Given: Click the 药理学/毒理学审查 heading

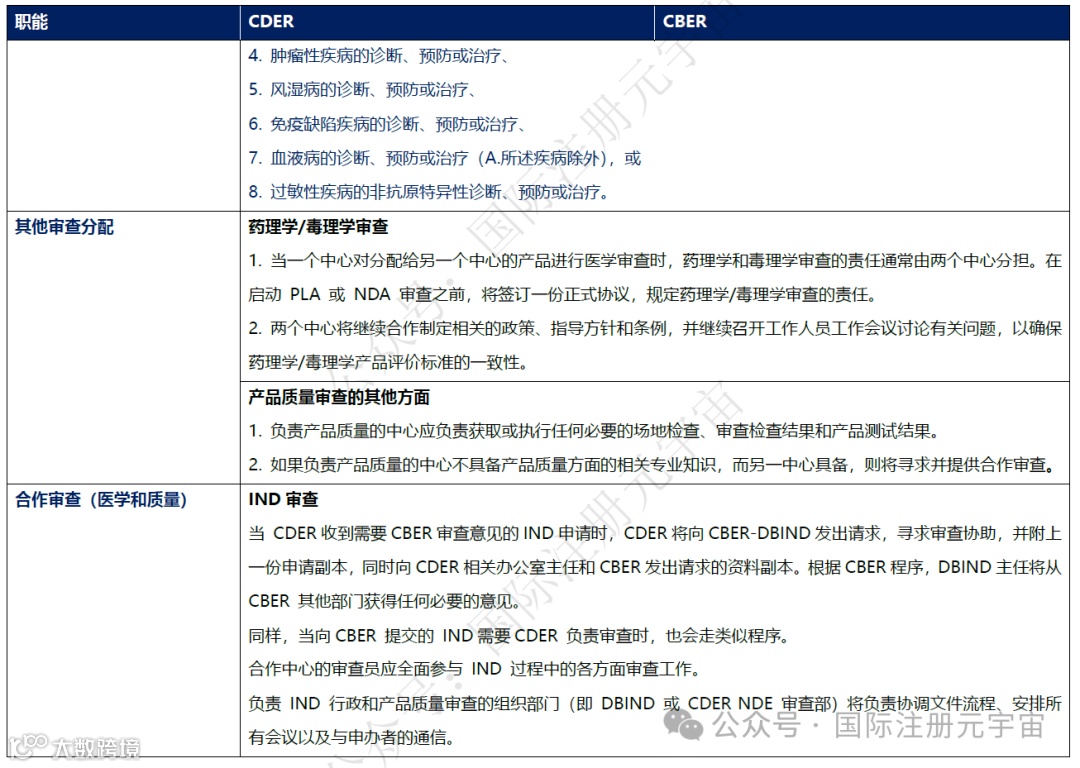Looking at the screenshot, I should (x=318, y=227).
